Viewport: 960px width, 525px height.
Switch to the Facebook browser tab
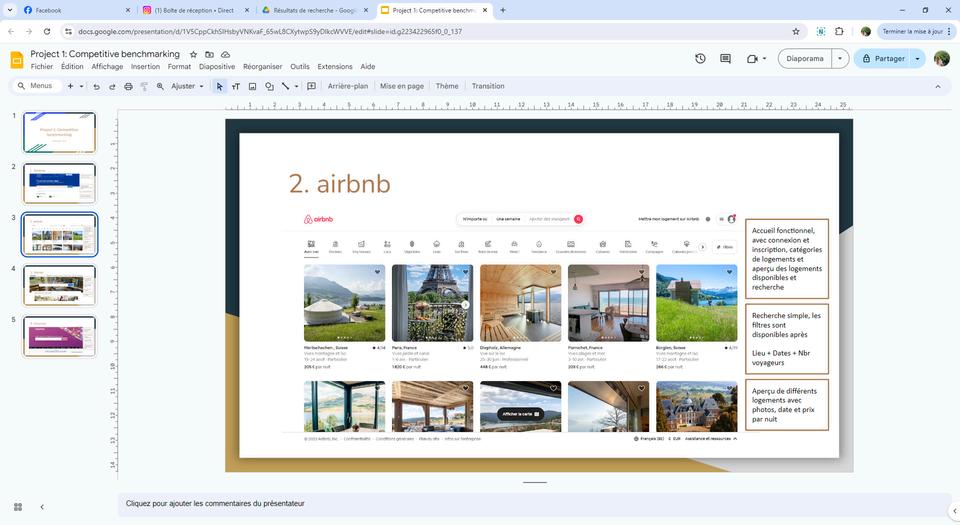pos(75,10)
